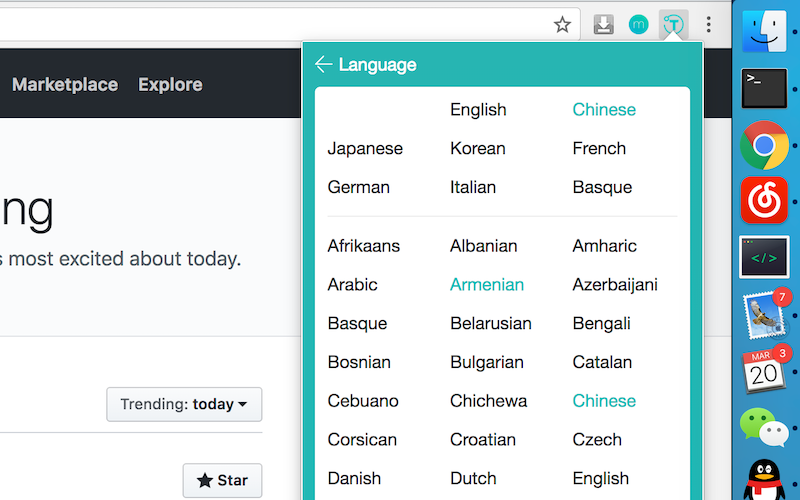Screen dimensions: 800x500
Task: Star the repository with Star button
Action: tap(222, 481)
